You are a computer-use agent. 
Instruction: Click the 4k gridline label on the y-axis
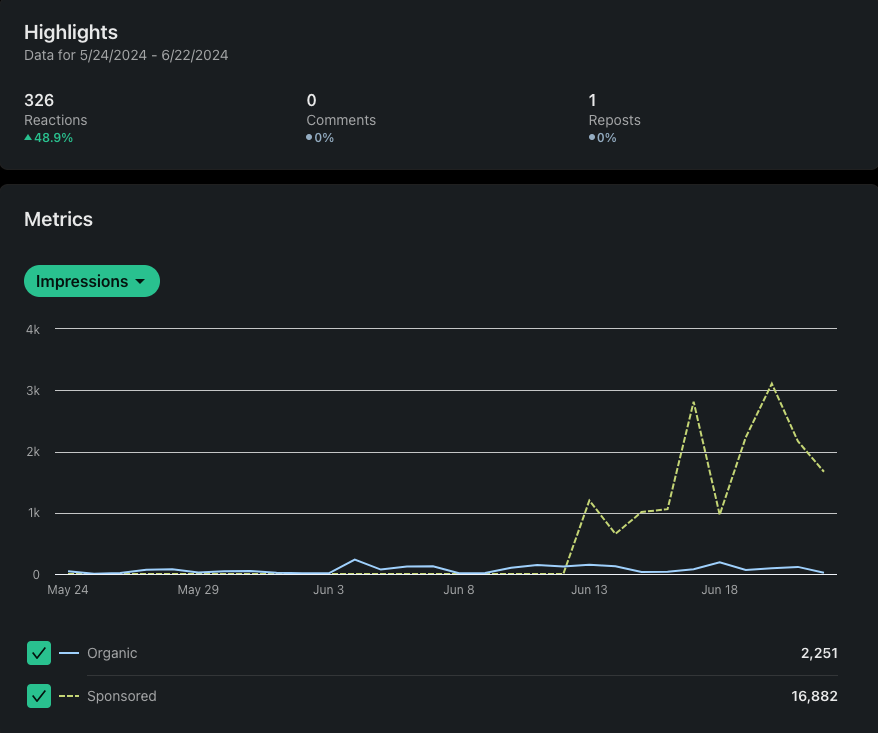32,328
